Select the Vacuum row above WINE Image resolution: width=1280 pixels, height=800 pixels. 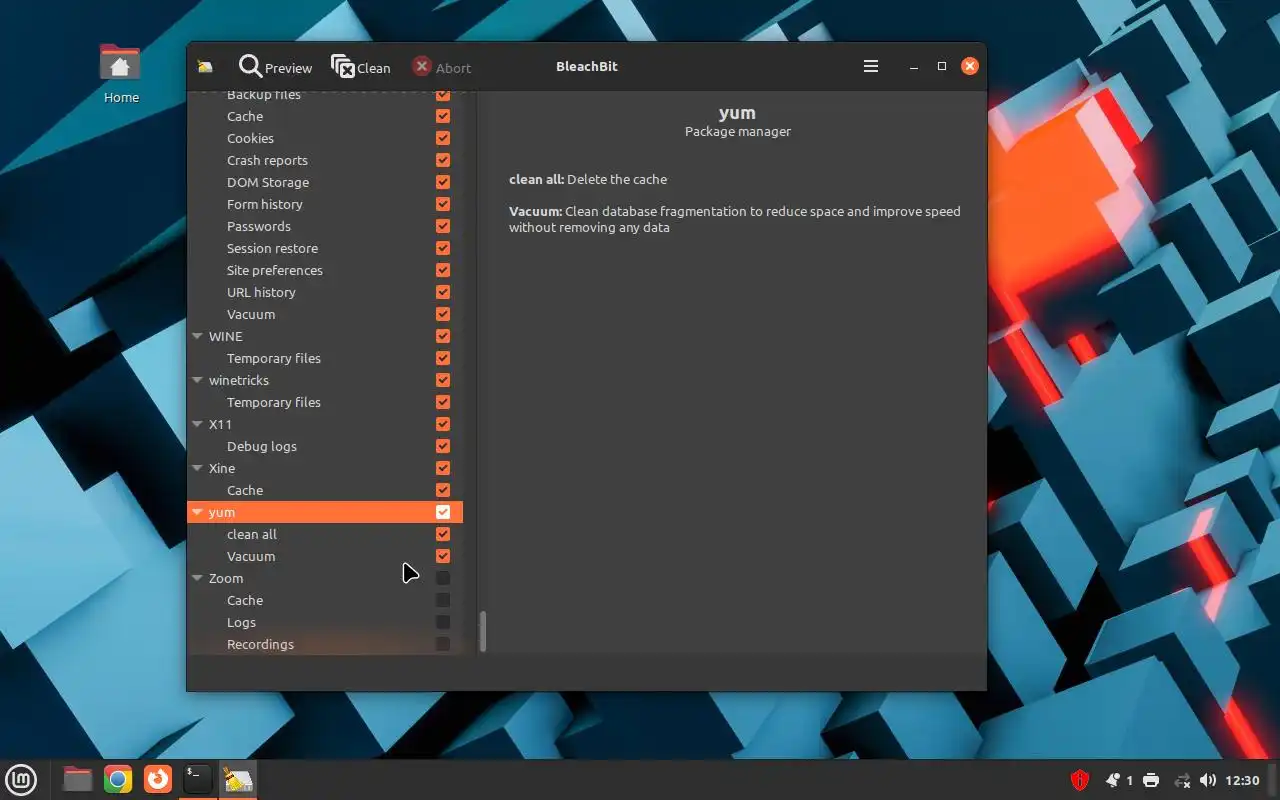(325, 314)
